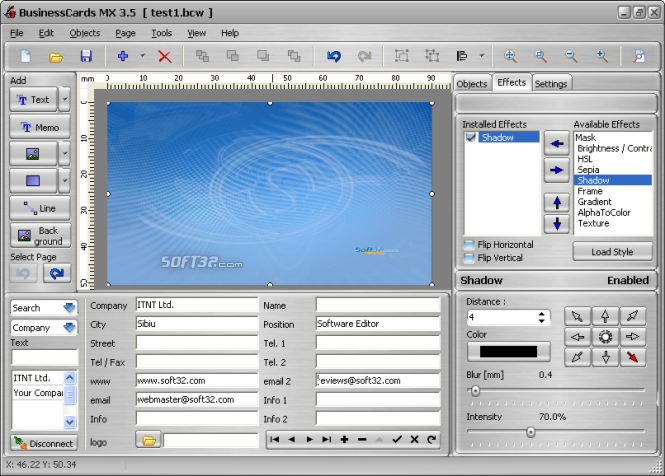Delete object with the red X icon
Viewport: 665px width, 476px height.
coord(165,56)
